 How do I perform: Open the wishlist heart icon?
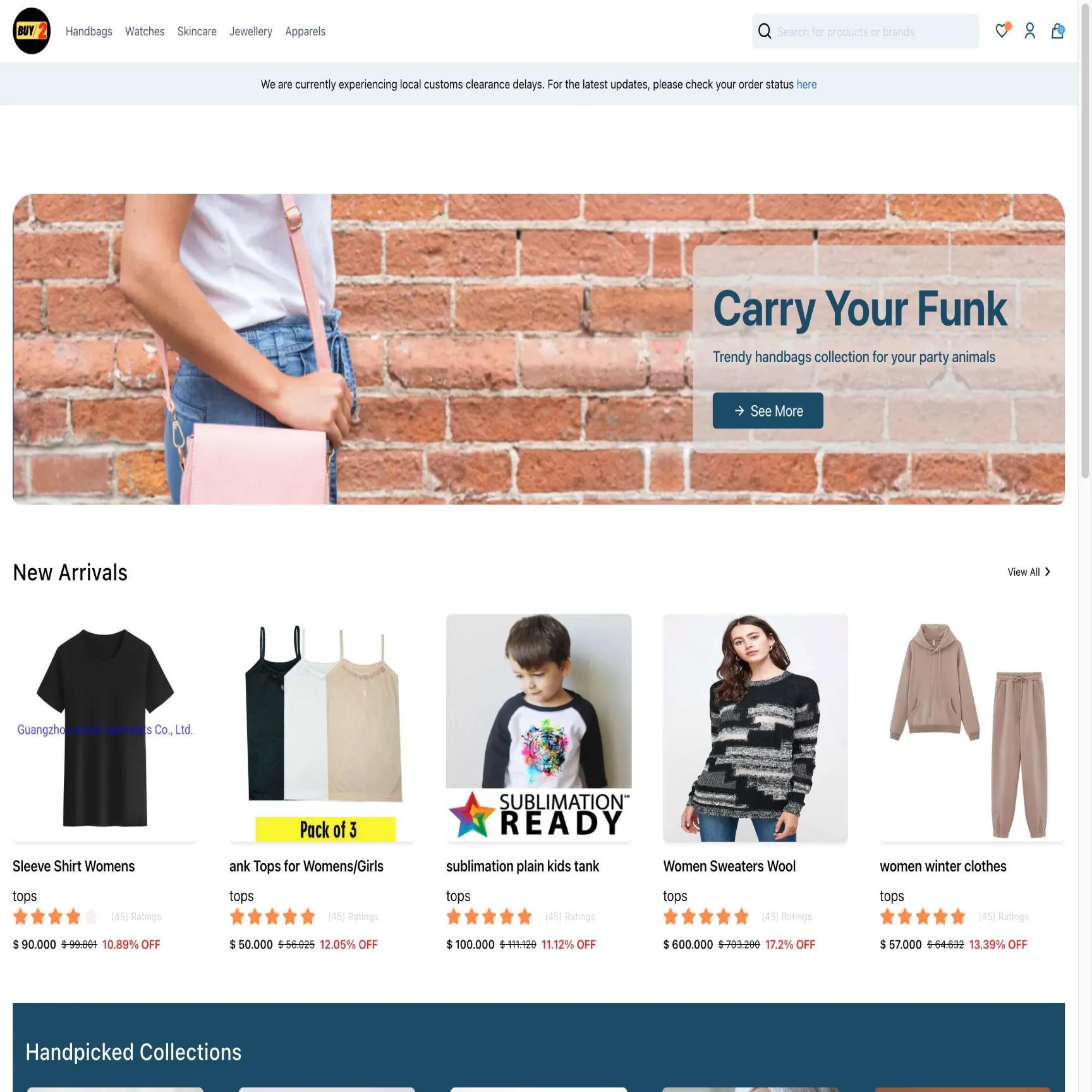[x=1002, y=30]
